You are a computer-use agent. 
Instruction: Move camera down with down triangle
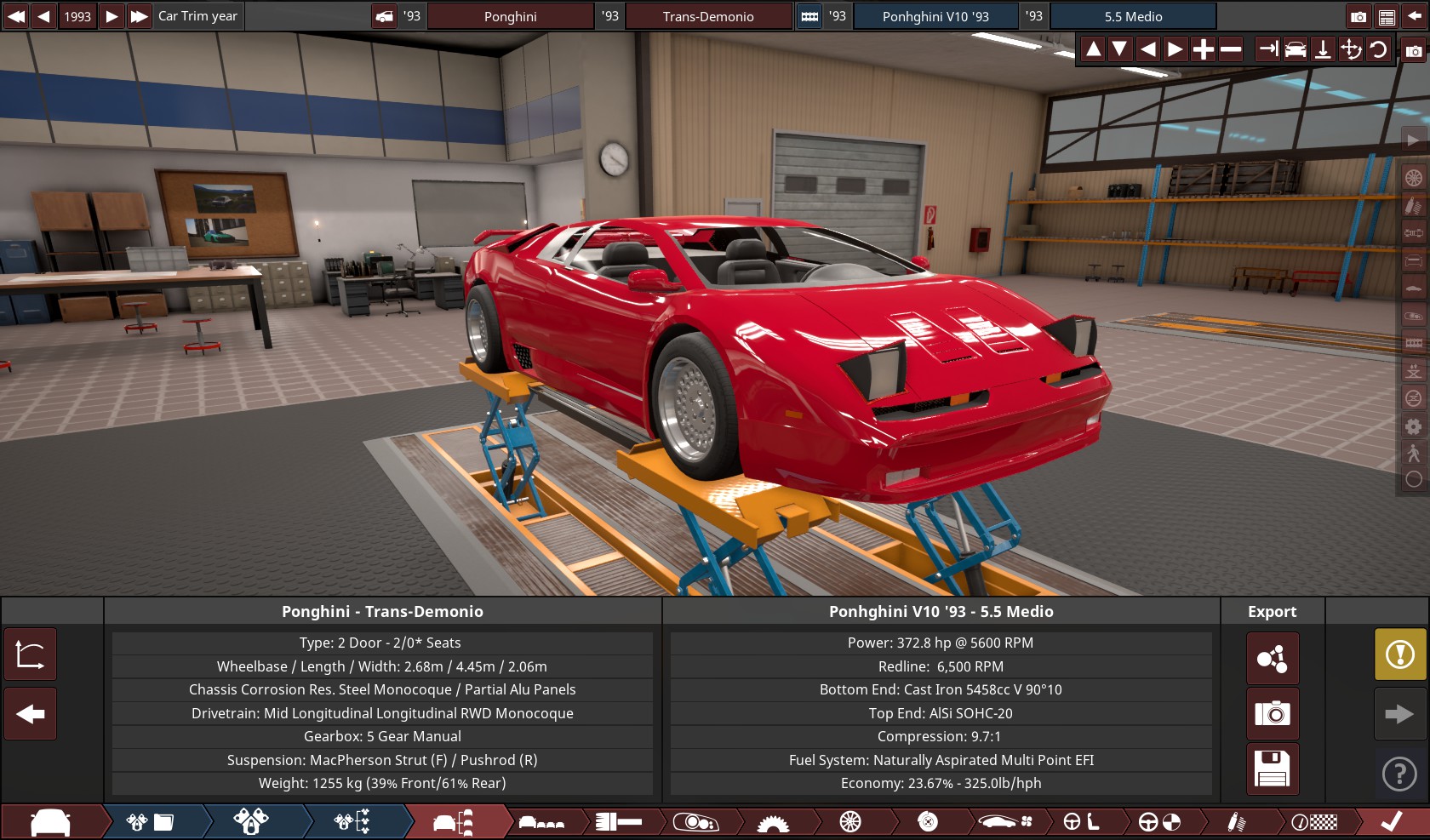coord(1120,49)
